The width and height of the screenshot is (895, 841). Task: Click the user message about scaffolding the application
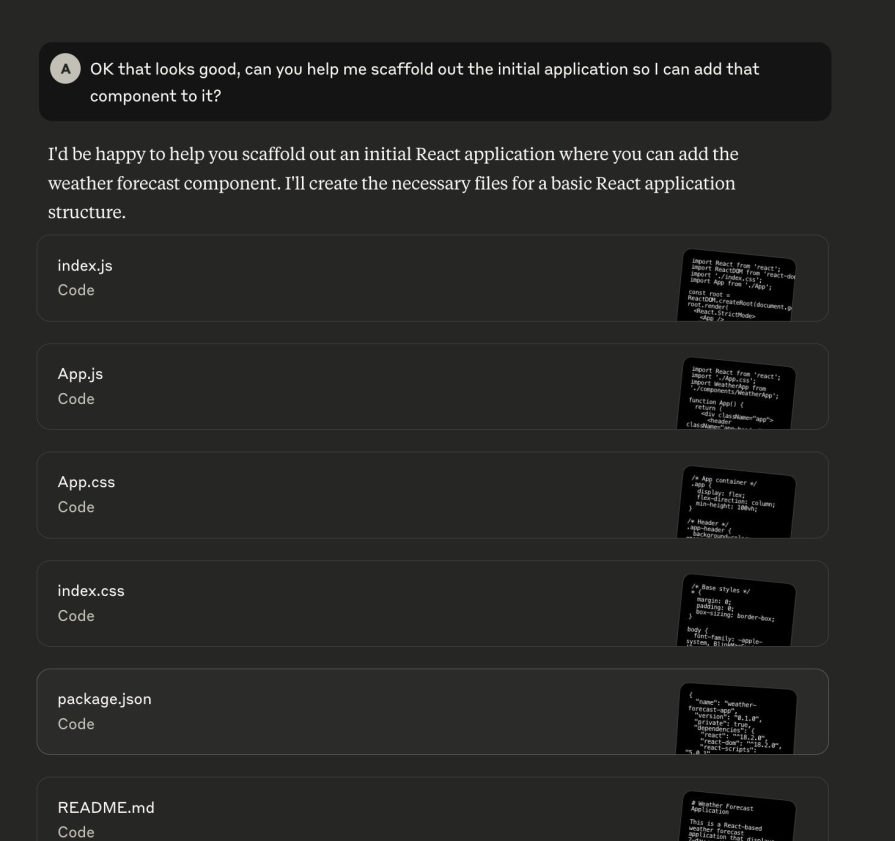point(424,82)
